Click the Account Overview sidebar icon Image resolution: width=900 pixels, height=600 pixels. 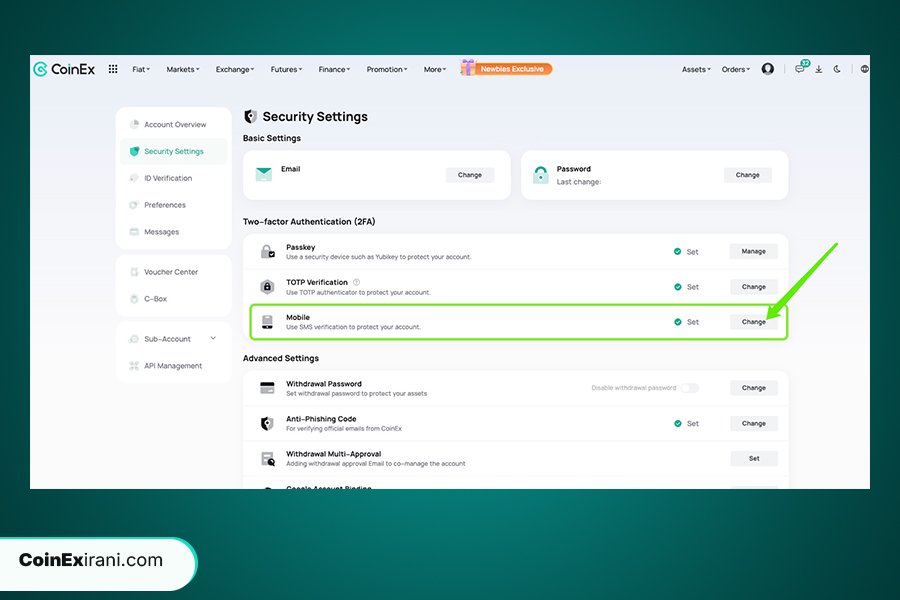coord(134,124)
